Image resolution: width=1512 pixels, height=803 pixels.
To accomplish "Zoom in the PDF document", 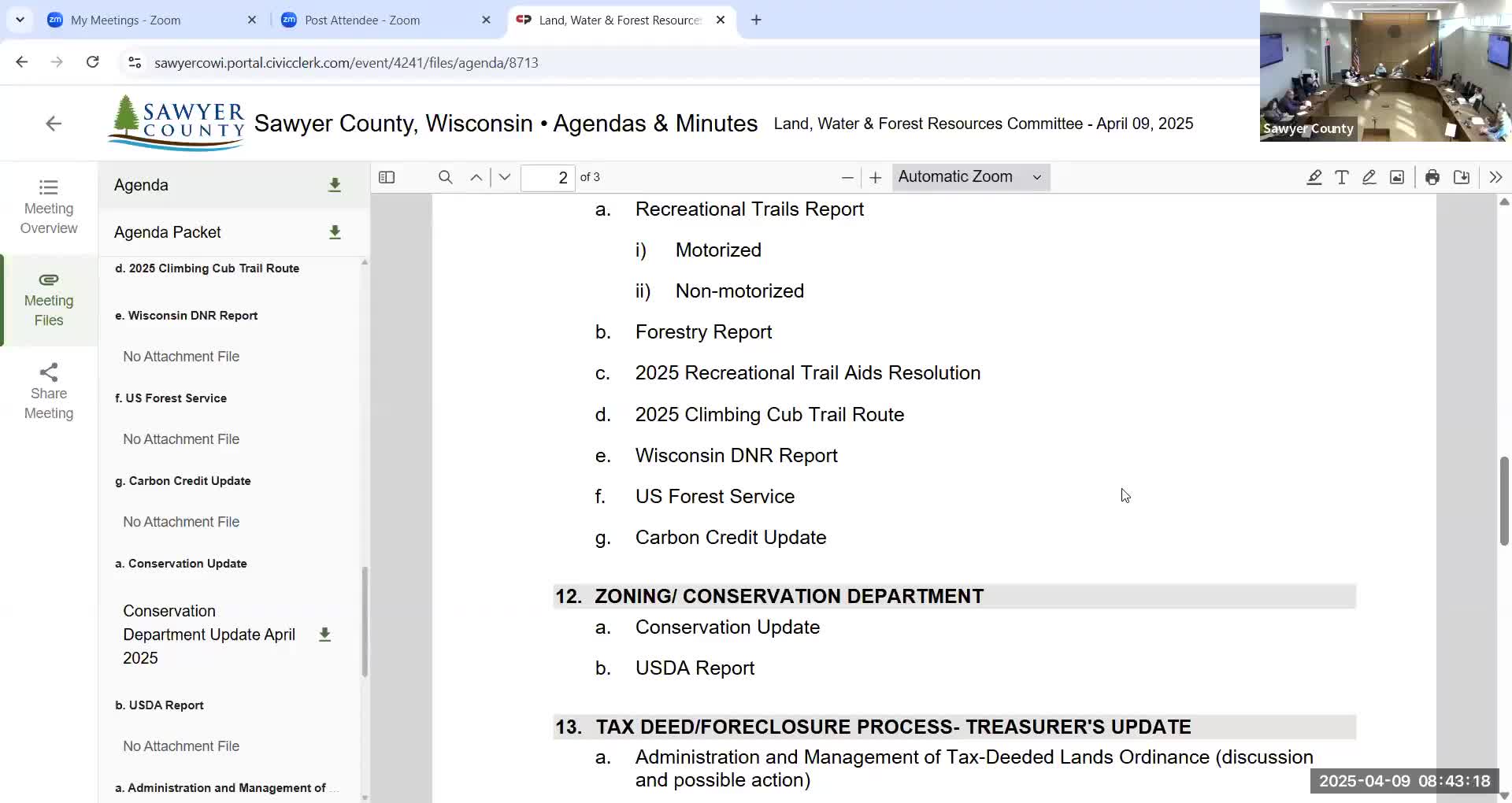I will coord(875,177).
